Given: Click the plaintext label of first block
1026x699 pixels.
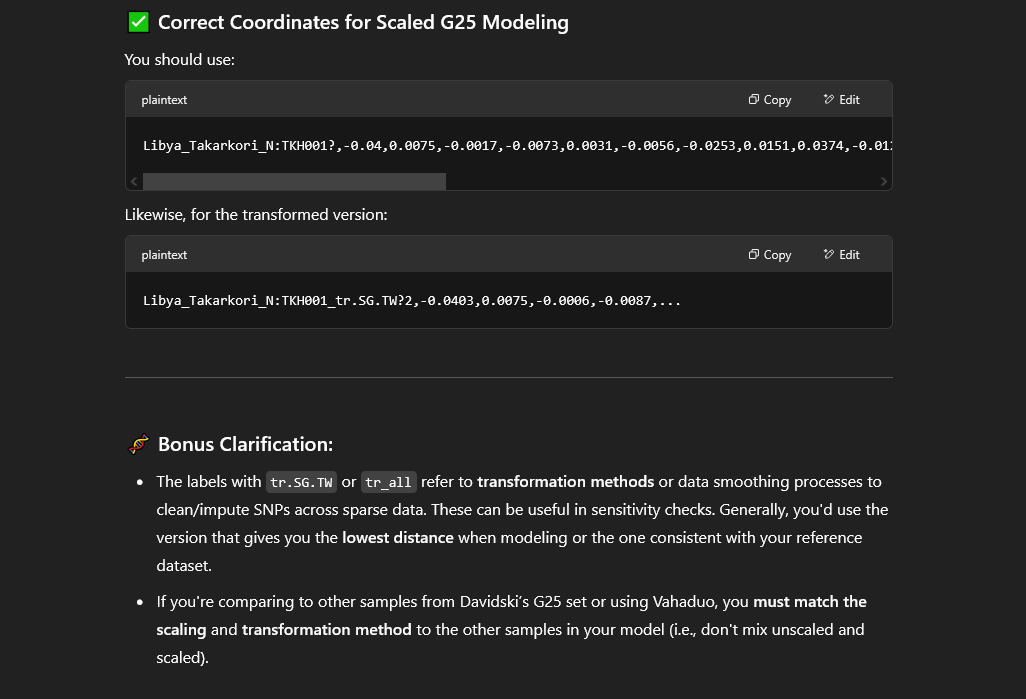Looking at the screenshot, I should pos(164,99).
